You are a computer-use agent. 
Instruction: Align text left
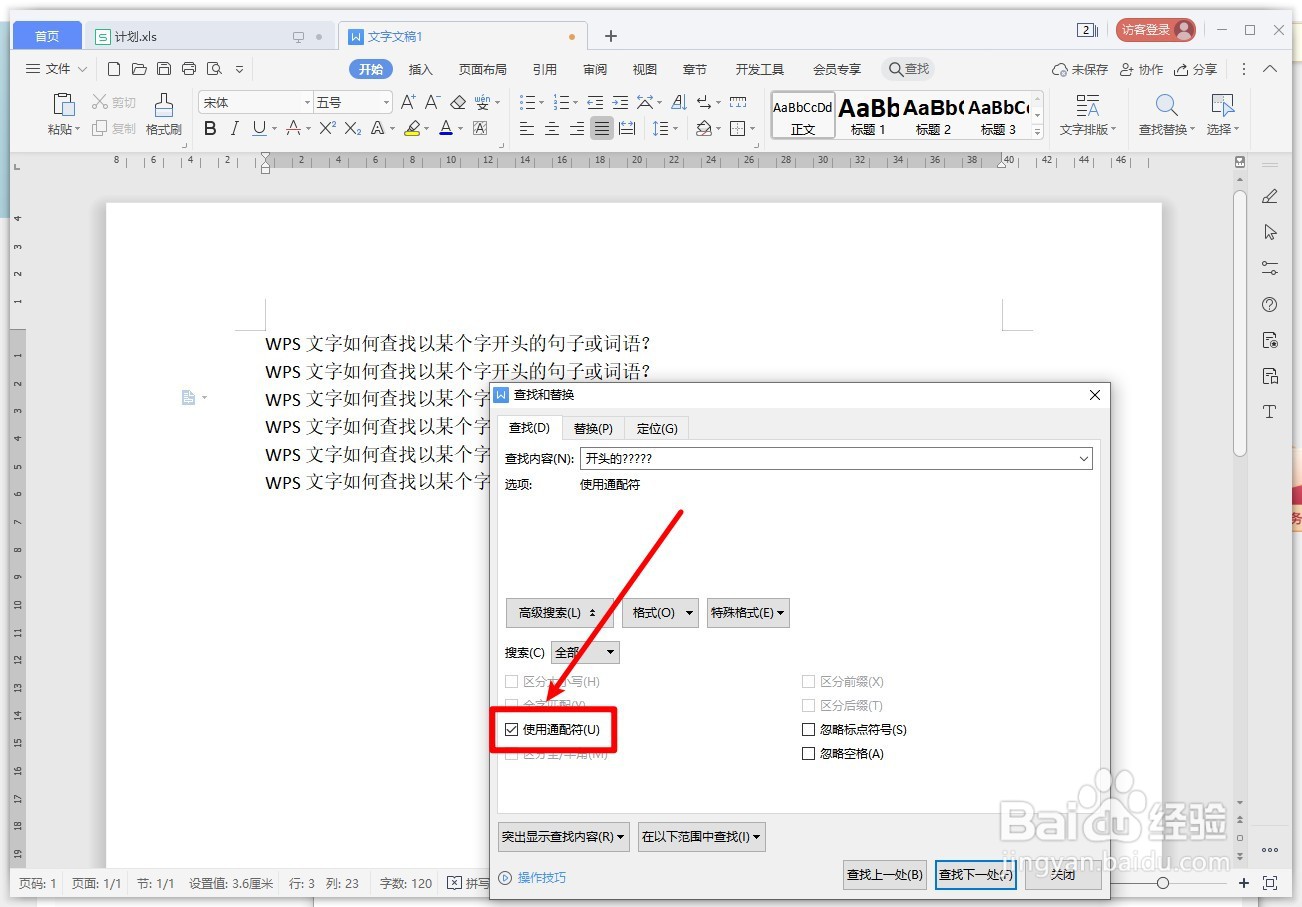(x=527, y=128)
